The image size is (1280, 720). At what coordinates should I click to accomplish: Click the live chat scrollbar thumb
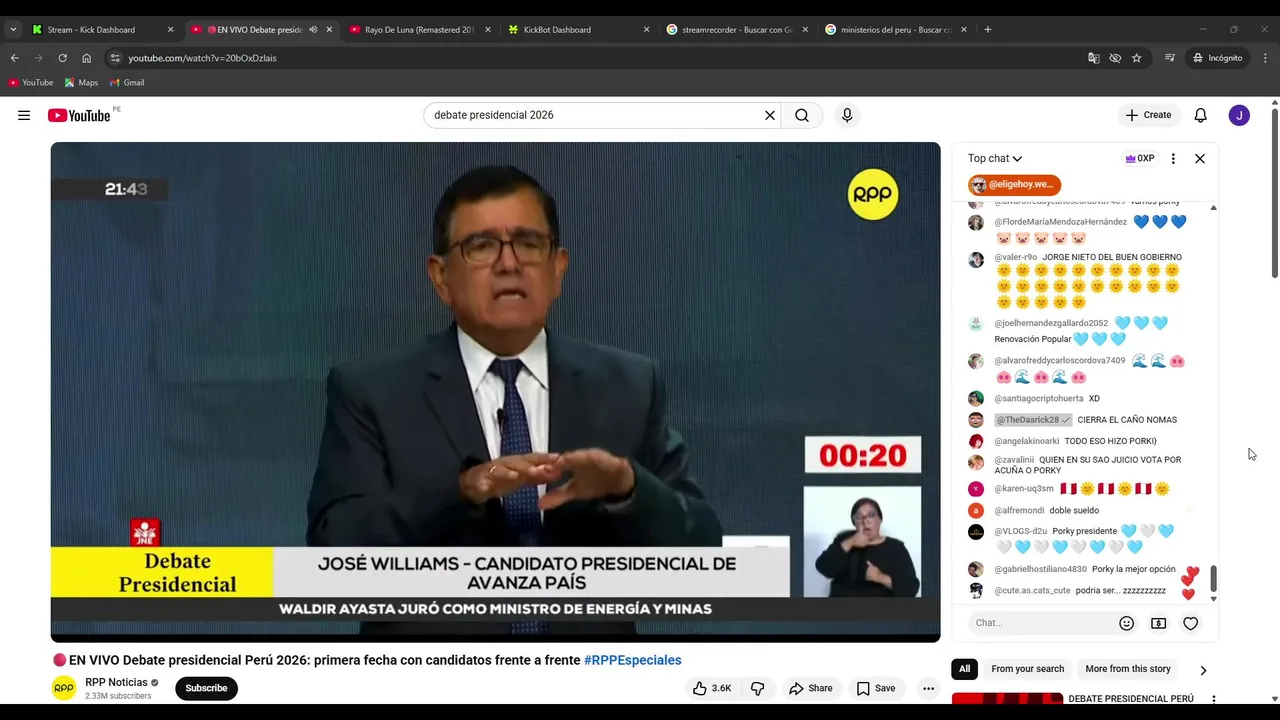click(1214, 577)
